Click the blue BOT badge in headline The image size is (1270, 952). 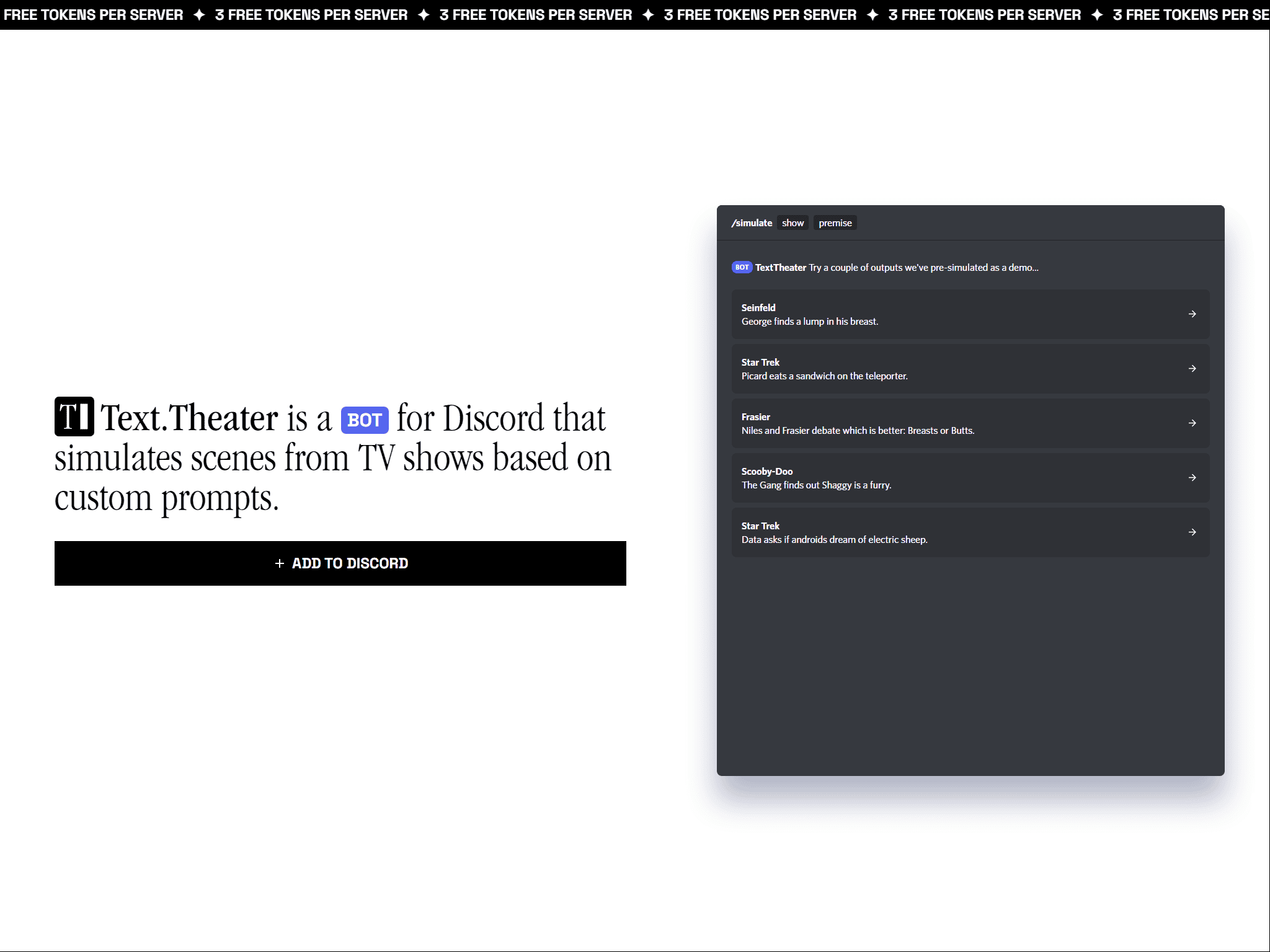tap(365, 420)
